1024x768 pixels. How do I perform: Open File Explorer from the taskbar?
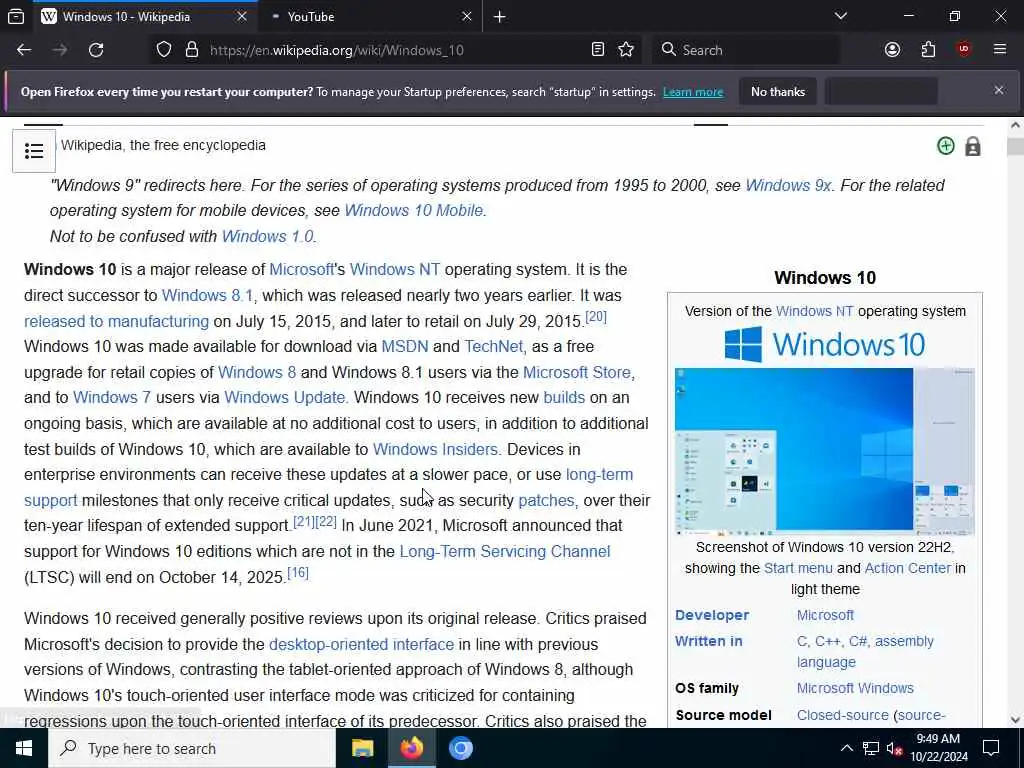362,748
